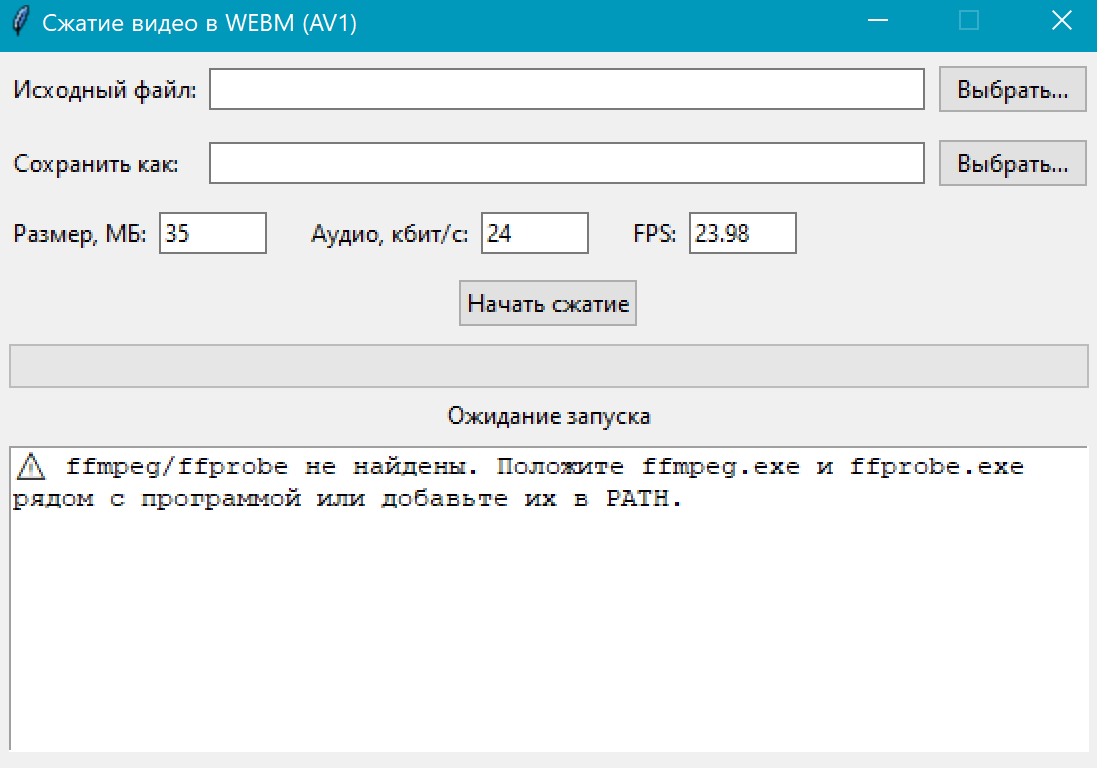
Task: Click the Размер, МБ field showing 35
Action: click(213, 233)
